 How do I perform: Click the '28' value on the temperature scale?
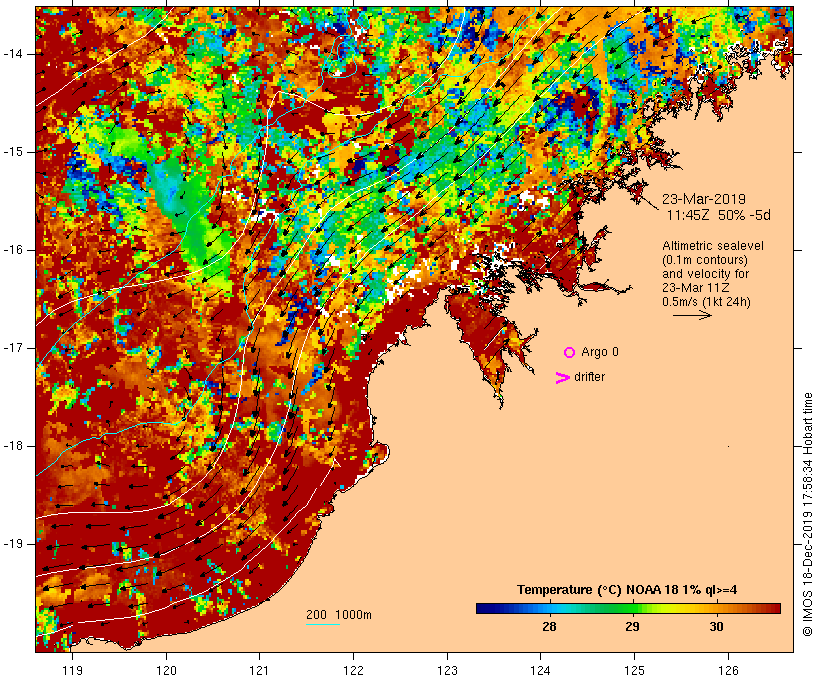[549, 627]
